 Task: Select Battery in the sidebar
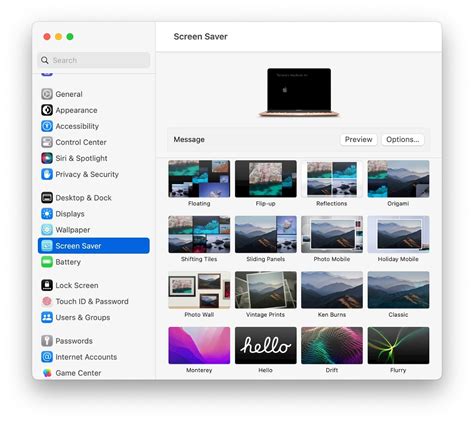click(x=94, y=262)
